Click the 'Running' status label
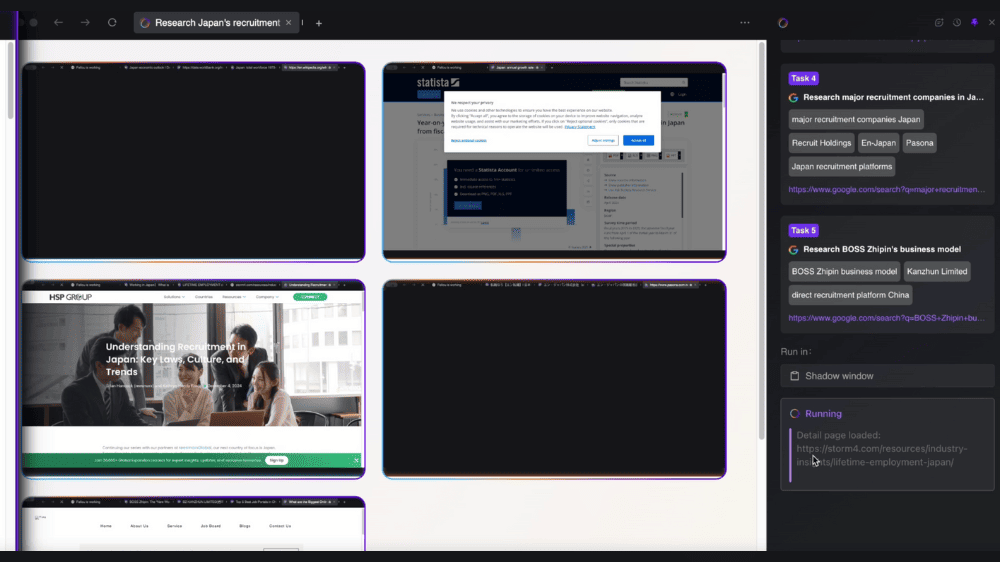Viewport: 1000px width, 562px height. 823,413
